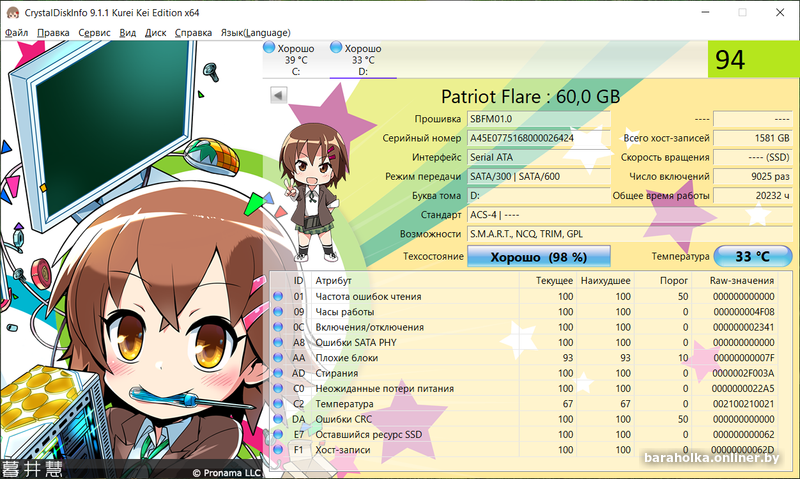The width and height of the screenshot is (800, 479).
Task: Click the drive letter field D:
Action: point(539,195)
